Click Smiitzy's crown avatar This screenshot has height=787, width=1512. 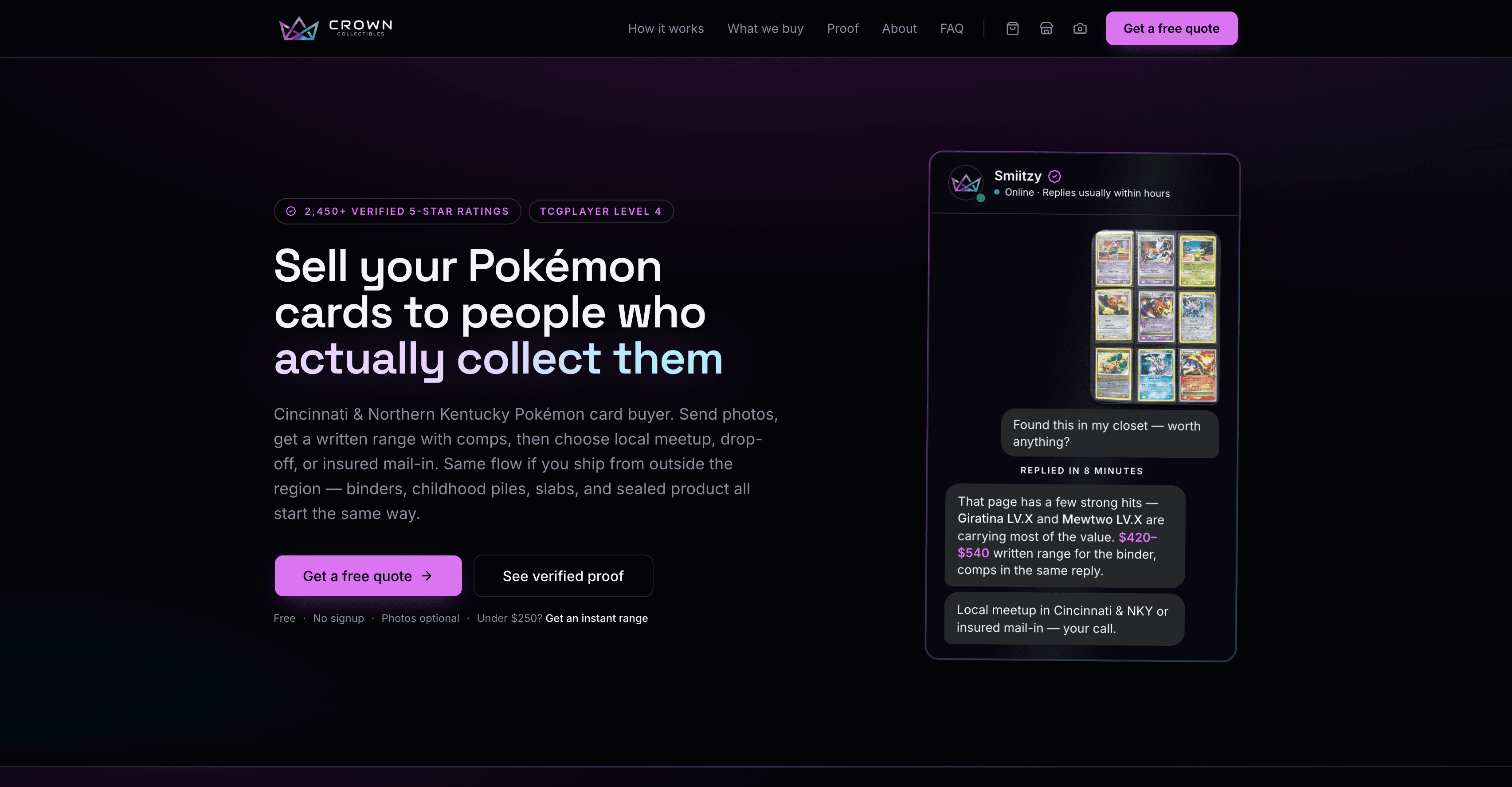966,183
